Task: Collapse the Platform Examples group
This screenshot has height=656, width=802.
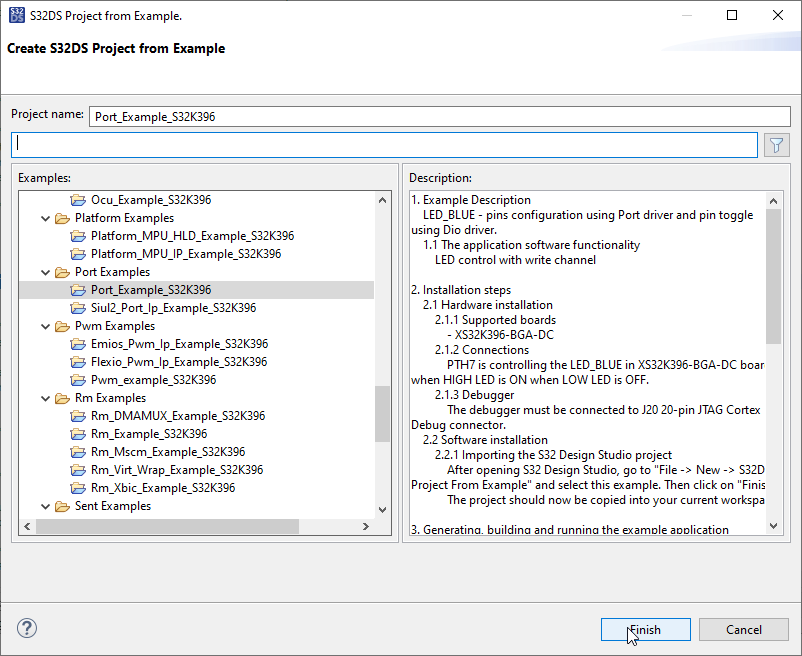Action: tap(45, 218)
